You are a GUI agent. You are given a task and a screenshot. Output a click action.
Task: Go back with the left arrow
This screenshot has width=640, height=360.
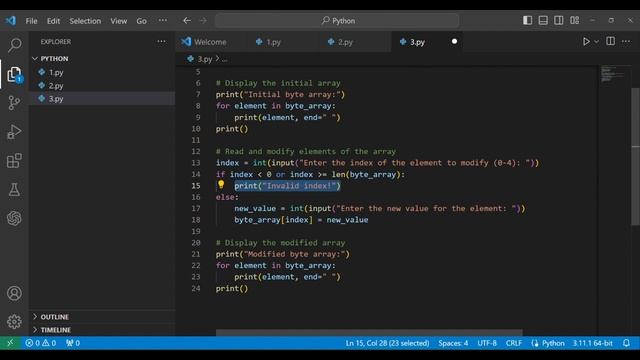[x=187, y=20]
